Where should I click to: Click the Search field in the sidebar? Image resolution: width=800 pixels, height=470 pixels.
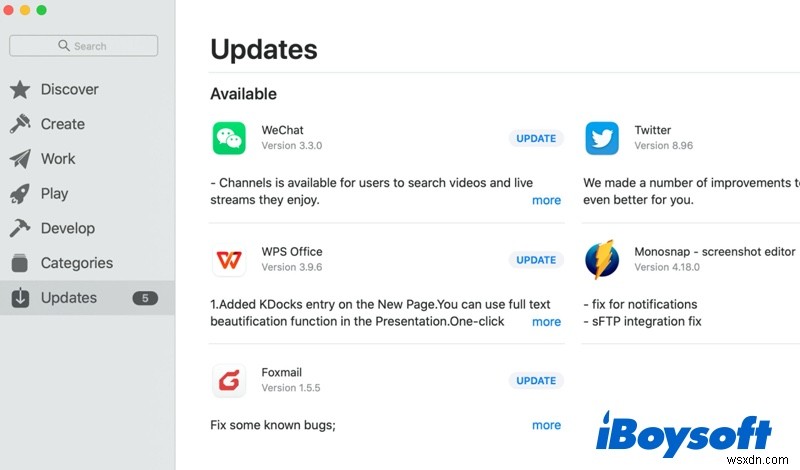pyautogui.click(x=84, y=46)
